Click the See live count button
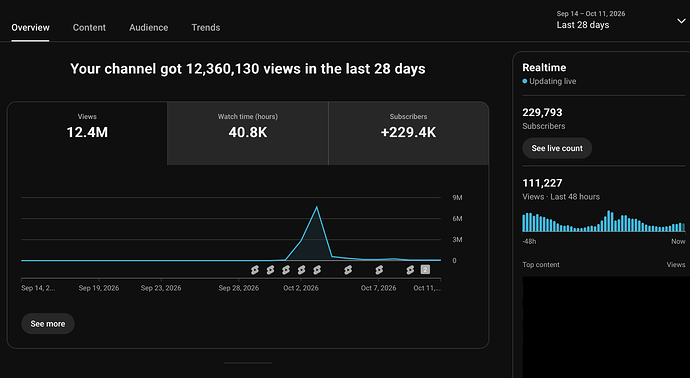Viewport: 690px width, 378px height. point(557,148)
